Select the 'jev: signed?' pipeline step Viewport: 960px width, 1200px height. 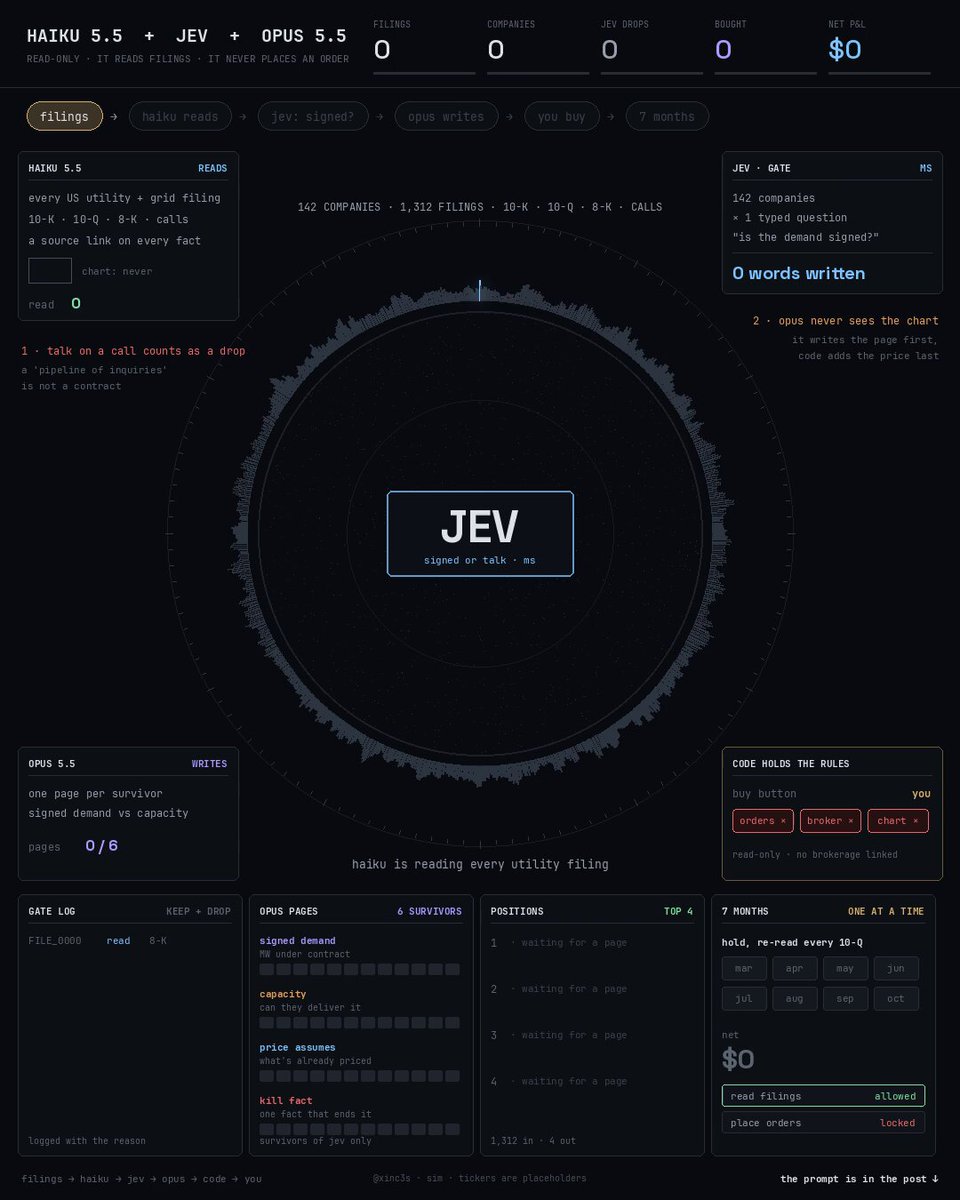point(313,117)
